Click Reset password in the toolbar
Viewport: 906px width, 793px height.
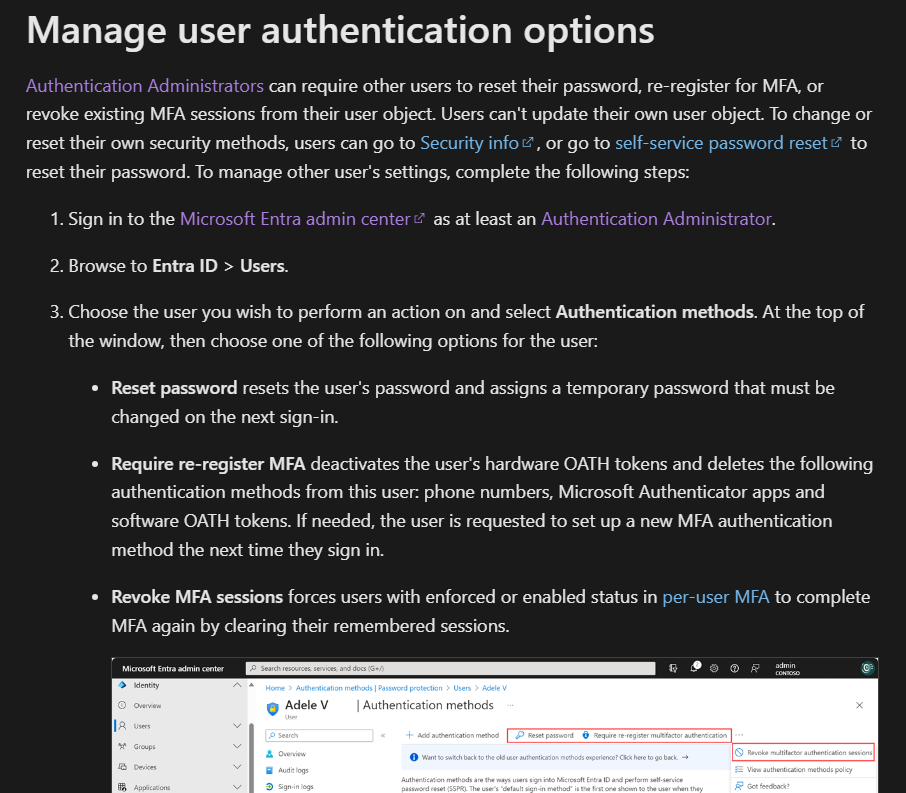click(544, 735)
